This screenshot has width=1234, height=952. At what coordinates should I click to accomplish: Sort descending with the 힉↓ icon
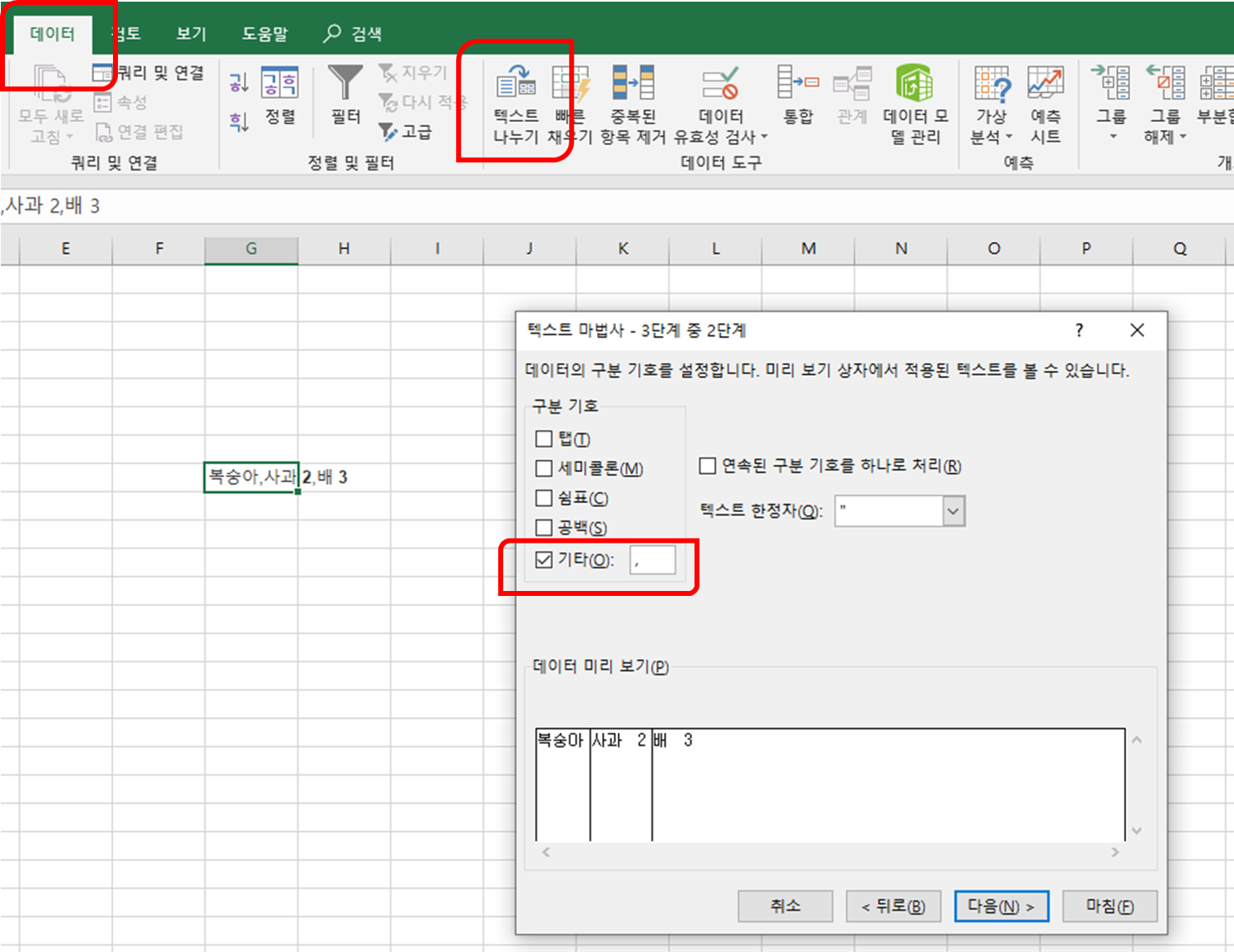pos(239,122)
